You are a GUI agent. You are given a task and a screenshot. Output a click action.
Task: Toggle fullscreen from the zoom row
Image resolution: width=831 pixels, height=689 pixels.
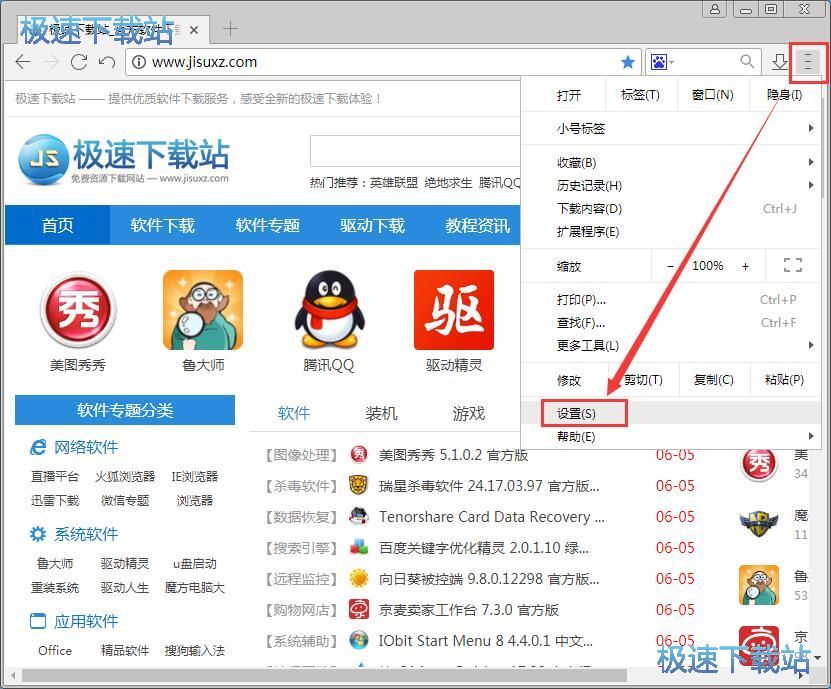tap(793, 265)
